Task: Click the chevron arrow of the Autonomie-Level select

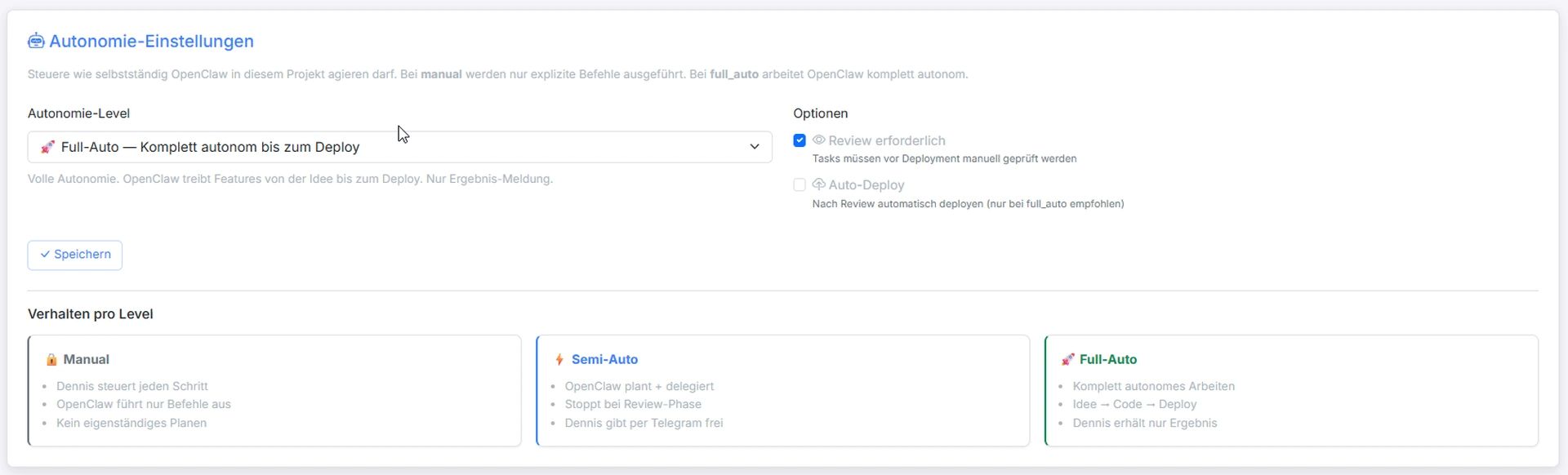Action: pos(755,147)
